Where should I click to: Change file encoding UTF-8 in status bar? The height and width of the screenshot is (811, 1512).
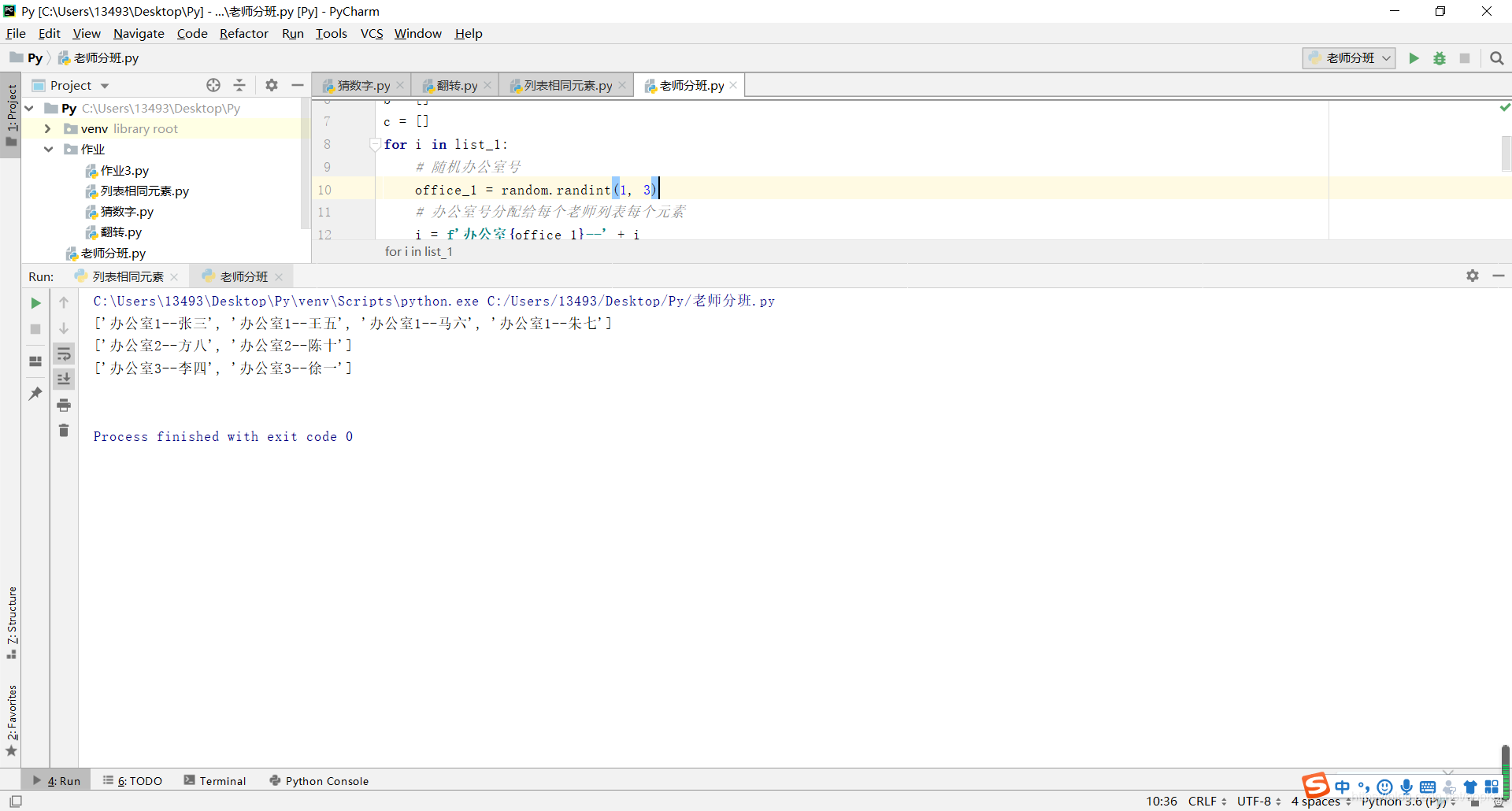1258,802
